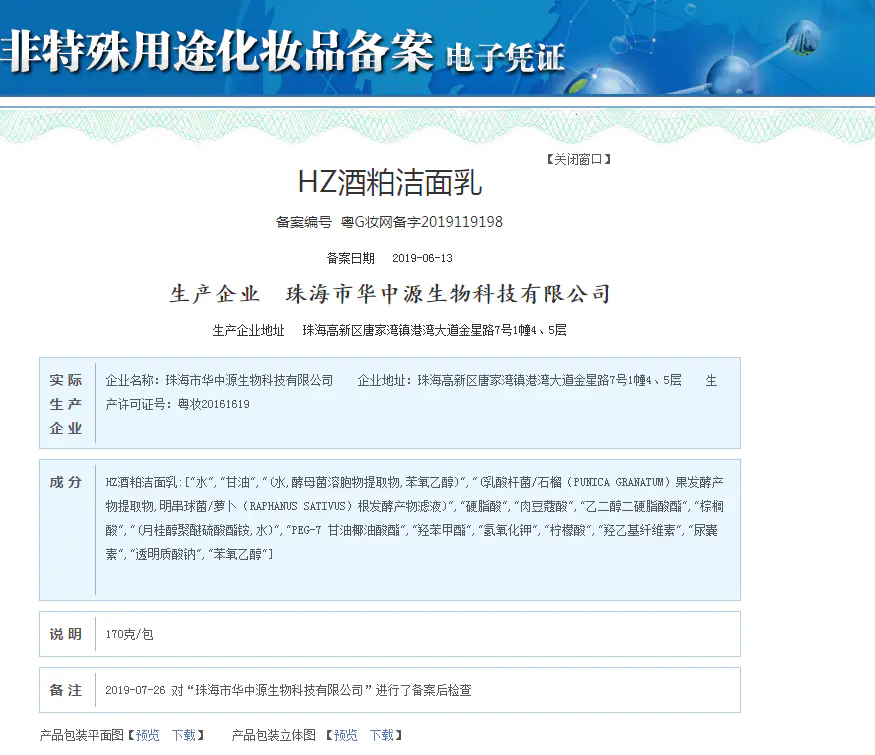Viewport: 875px width, 755px height.
Task: Select the product title HZ酒粕洁面乳
Action: [x=390, y=183]
